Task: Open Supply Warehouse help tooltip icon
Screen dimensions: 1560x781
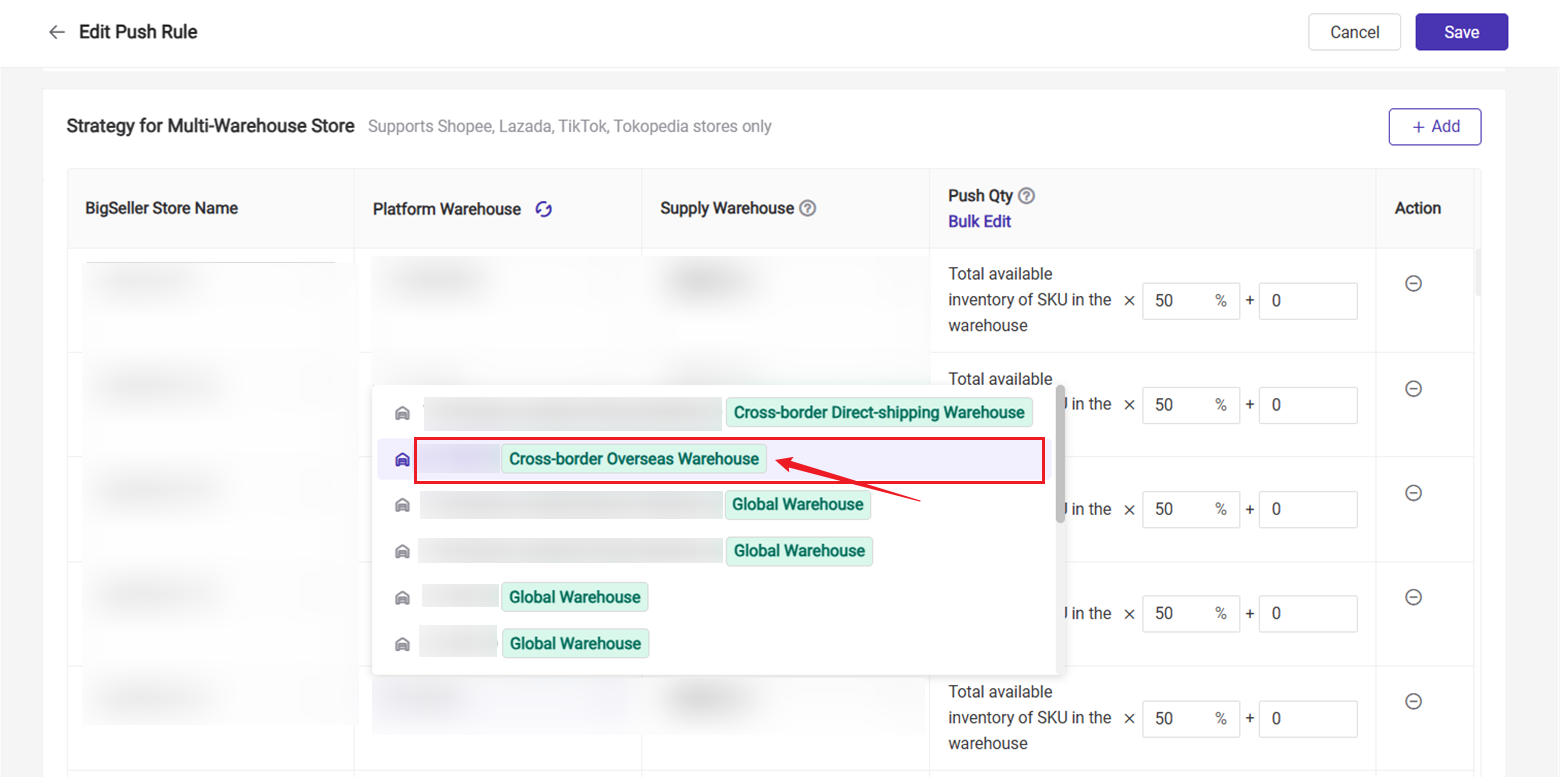Action: [808, 209]
